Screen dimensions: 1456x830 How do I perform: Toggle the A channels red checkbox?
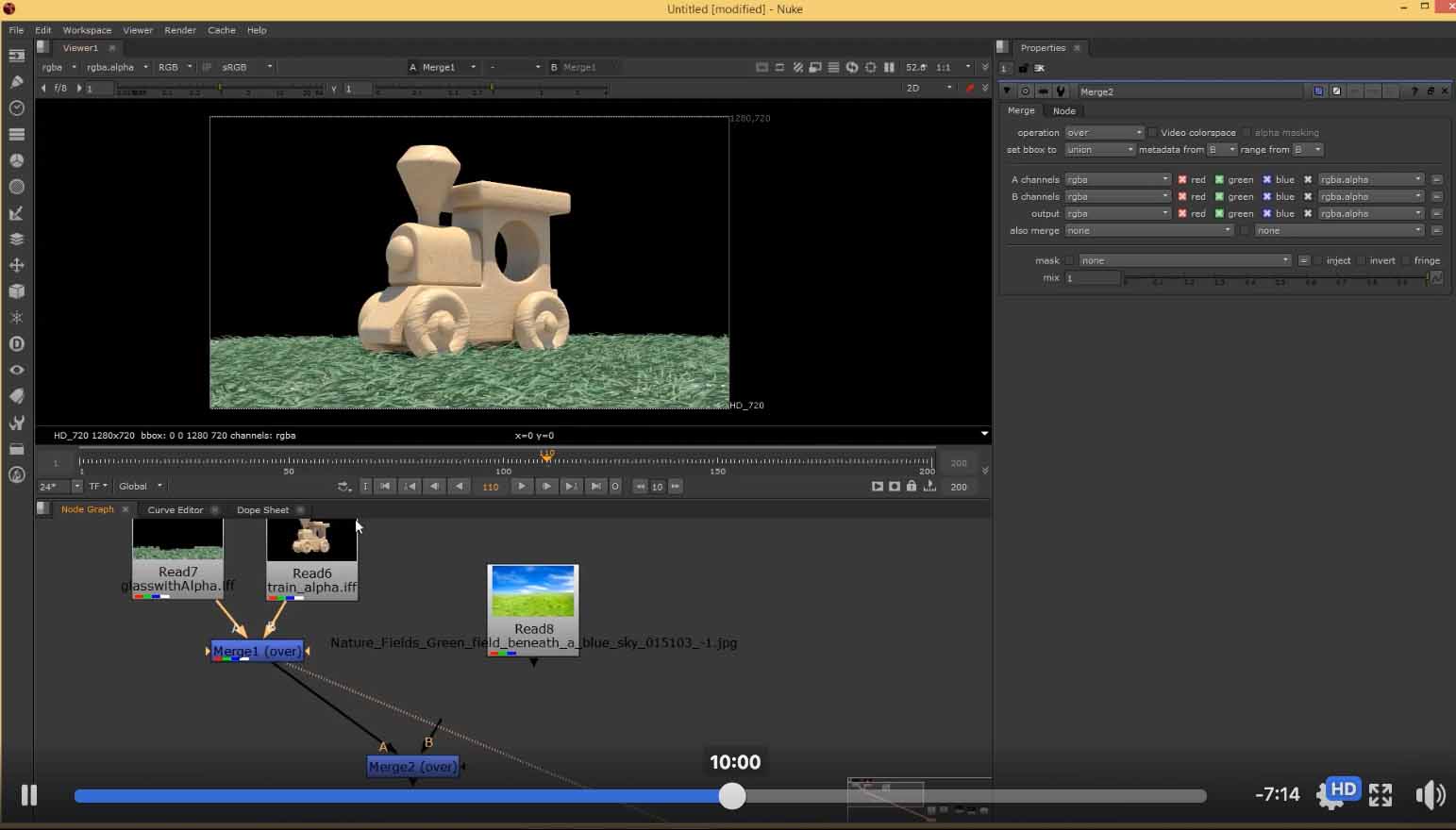pyautogui.click(x=1181, y=179)
